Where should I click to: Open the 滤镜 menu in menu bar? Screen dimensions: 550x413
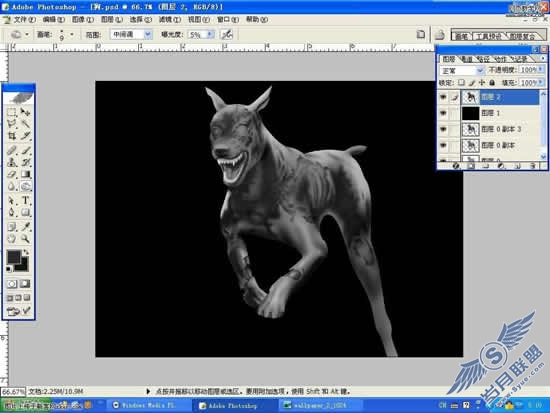(x=170, y=20)
